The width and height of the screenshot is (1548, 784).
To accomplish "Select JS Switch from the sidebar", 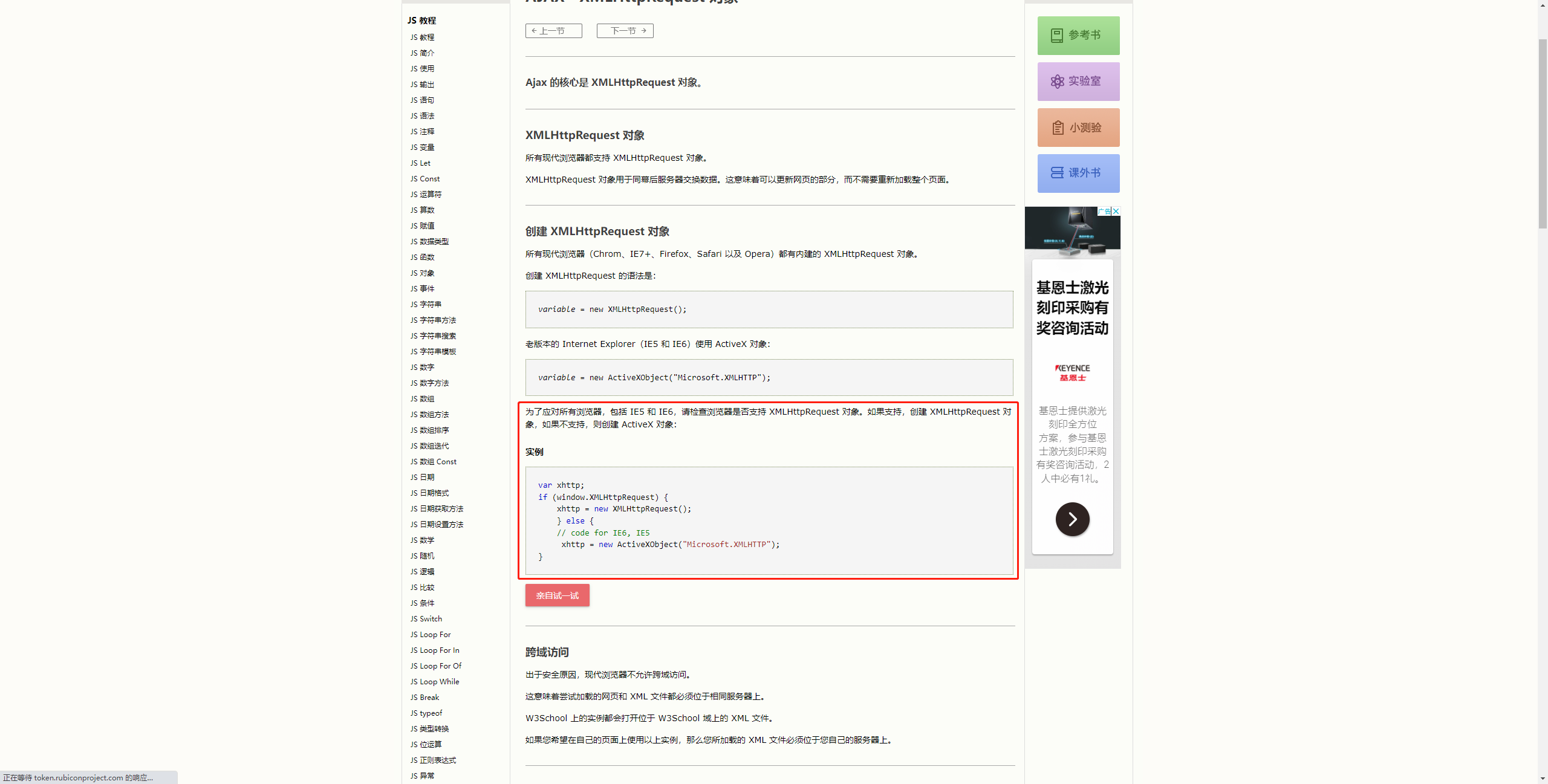I will (426, 618).
